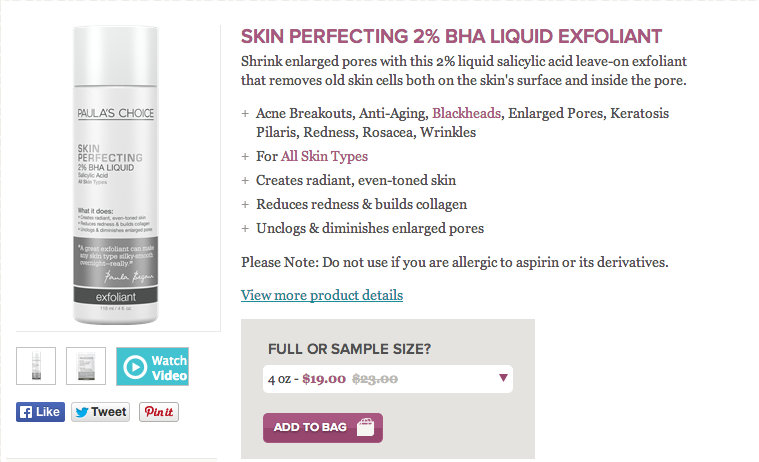Click the shopping bag icon on Add to Bag
Screen dimensions: 759x462
pos(365,428)
